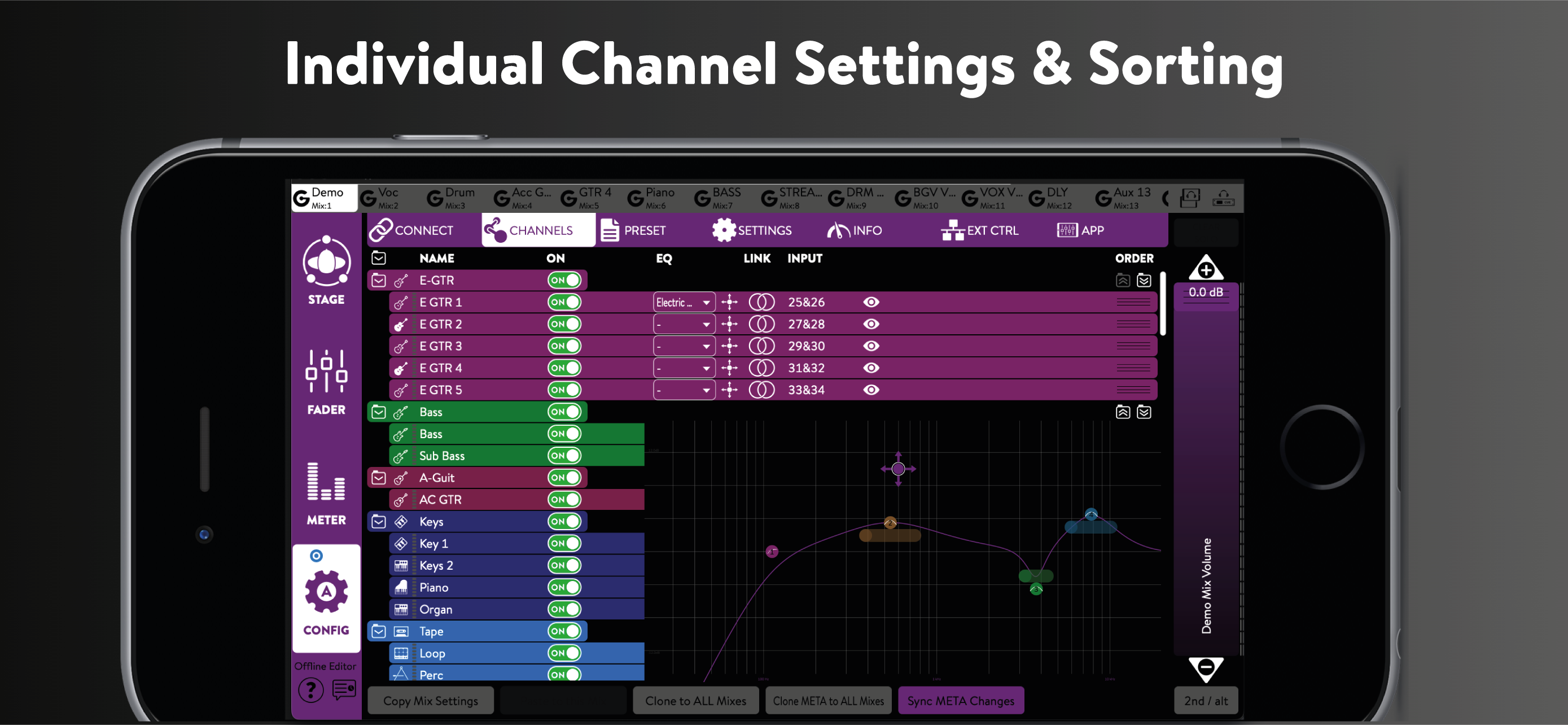Open EQ preset dropdown for E GTR 2
The height and width of the screenshot is (725, 1568).
coord(684,324)
